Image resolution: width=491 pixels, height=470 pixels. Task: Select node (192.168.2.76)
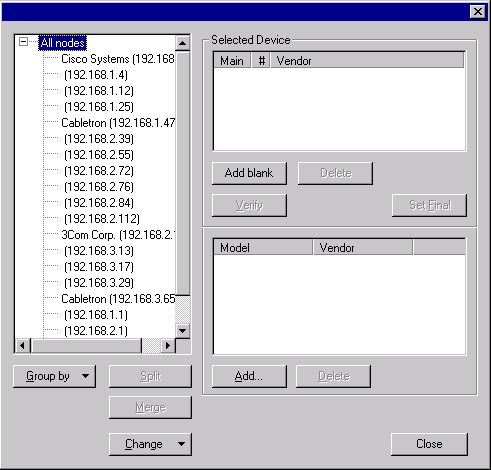tap(99, 187)
